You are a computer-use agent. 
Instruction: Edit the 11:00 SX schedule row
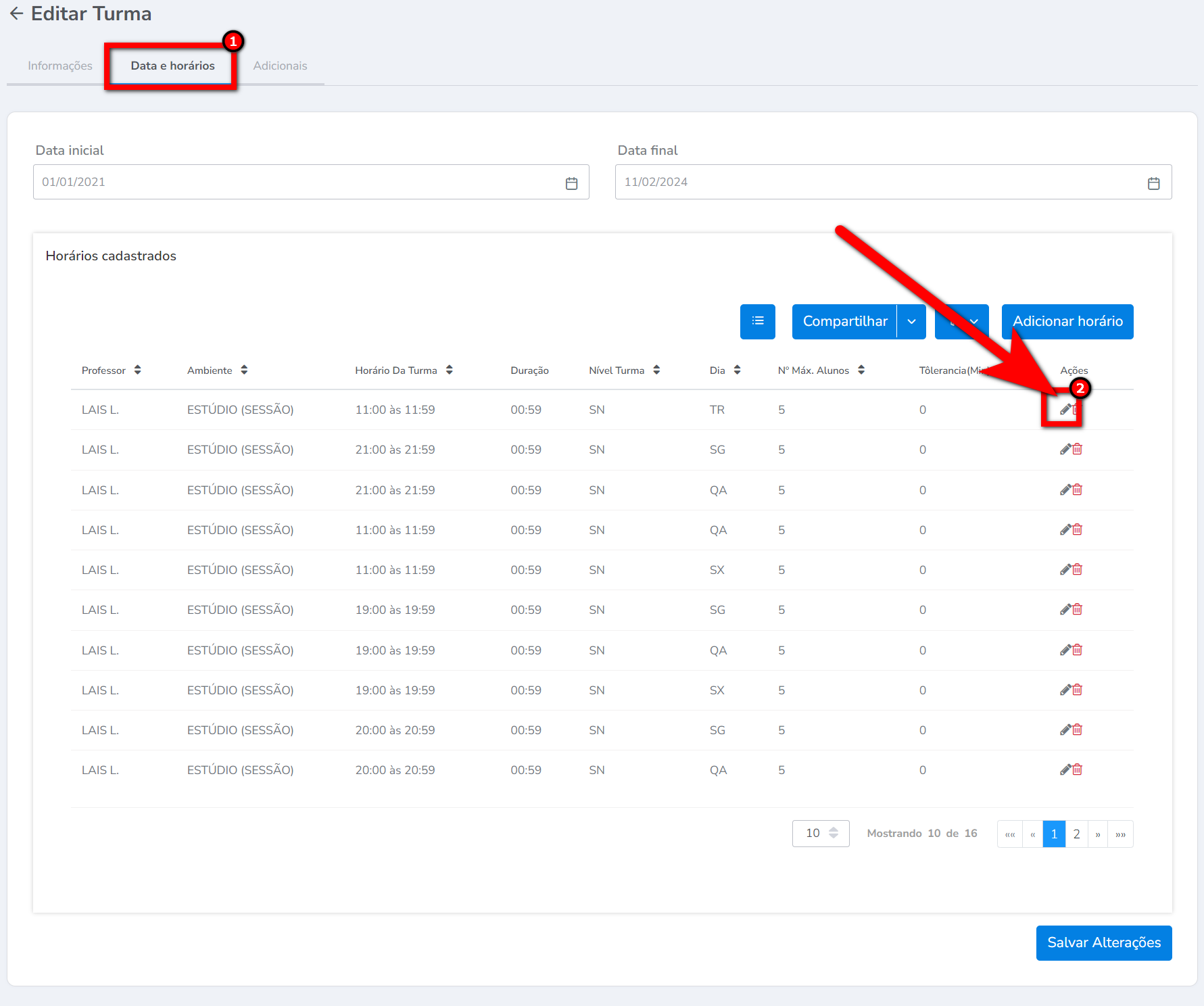pyautogui.click(x=1065, y=570)
